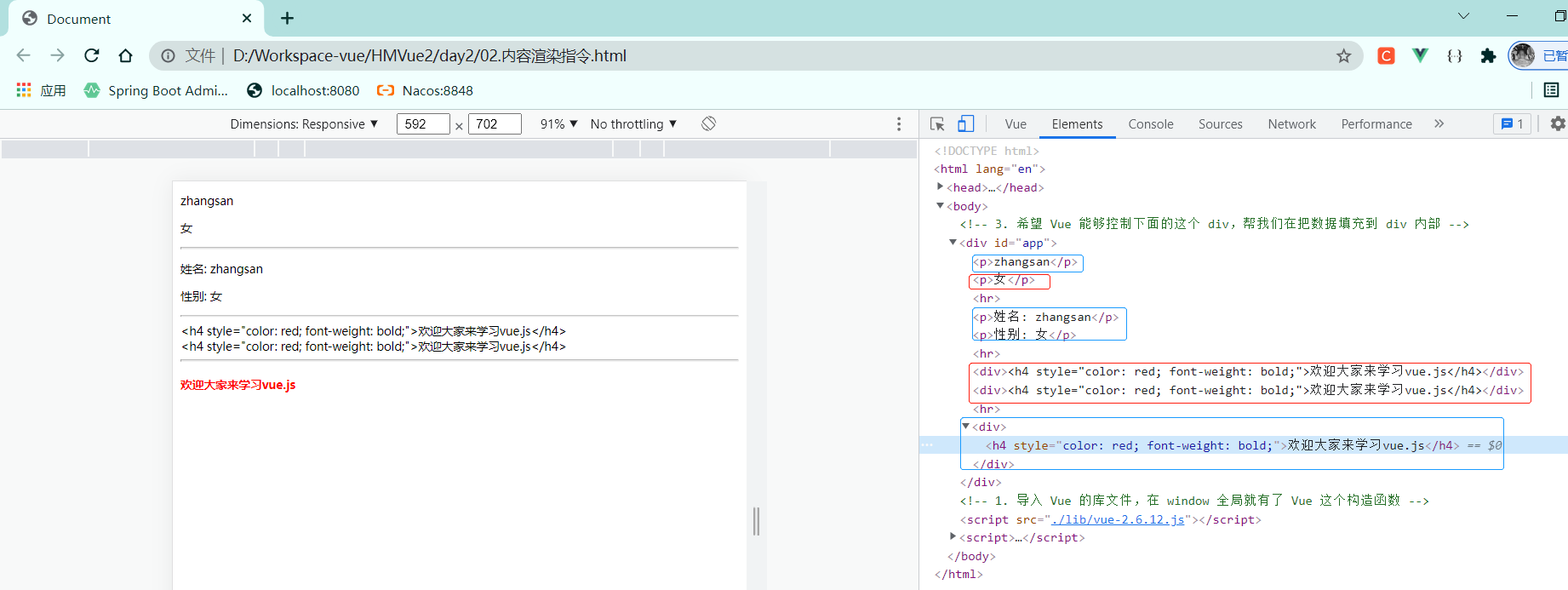Expand the collapsed script node
This screenshot has width=1568, height=590.
pyautogui.click(x=953, y=536)
